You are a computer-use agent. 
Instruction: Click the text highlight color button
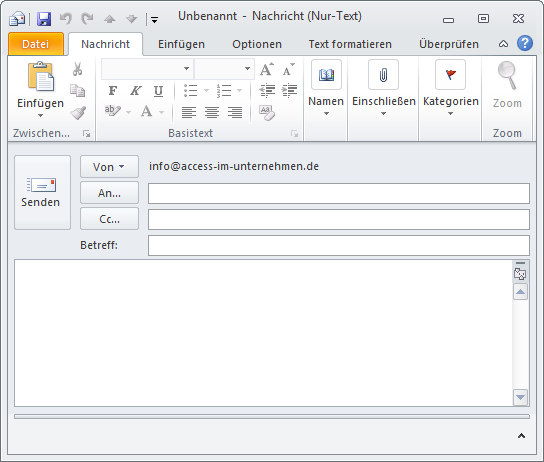tap(113, 111)
